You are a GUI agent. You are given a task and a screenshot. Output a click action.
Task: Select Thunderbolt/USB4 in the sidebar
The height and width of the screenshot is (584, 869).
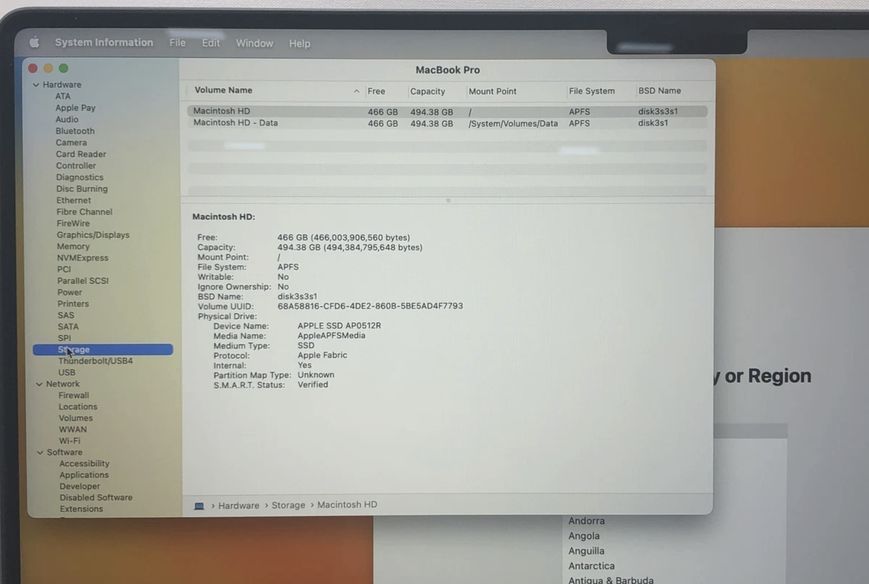click(x=95, y=361)
